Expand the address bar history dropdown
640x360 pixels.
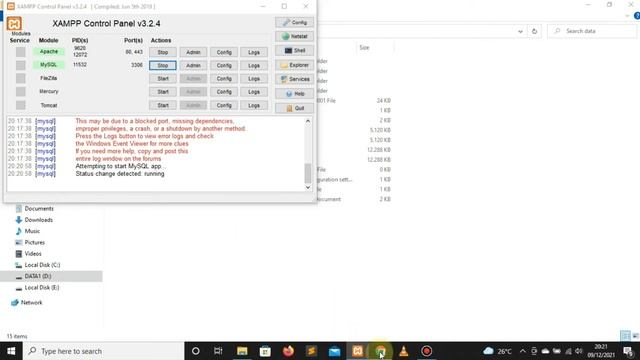tap(520, 31)
